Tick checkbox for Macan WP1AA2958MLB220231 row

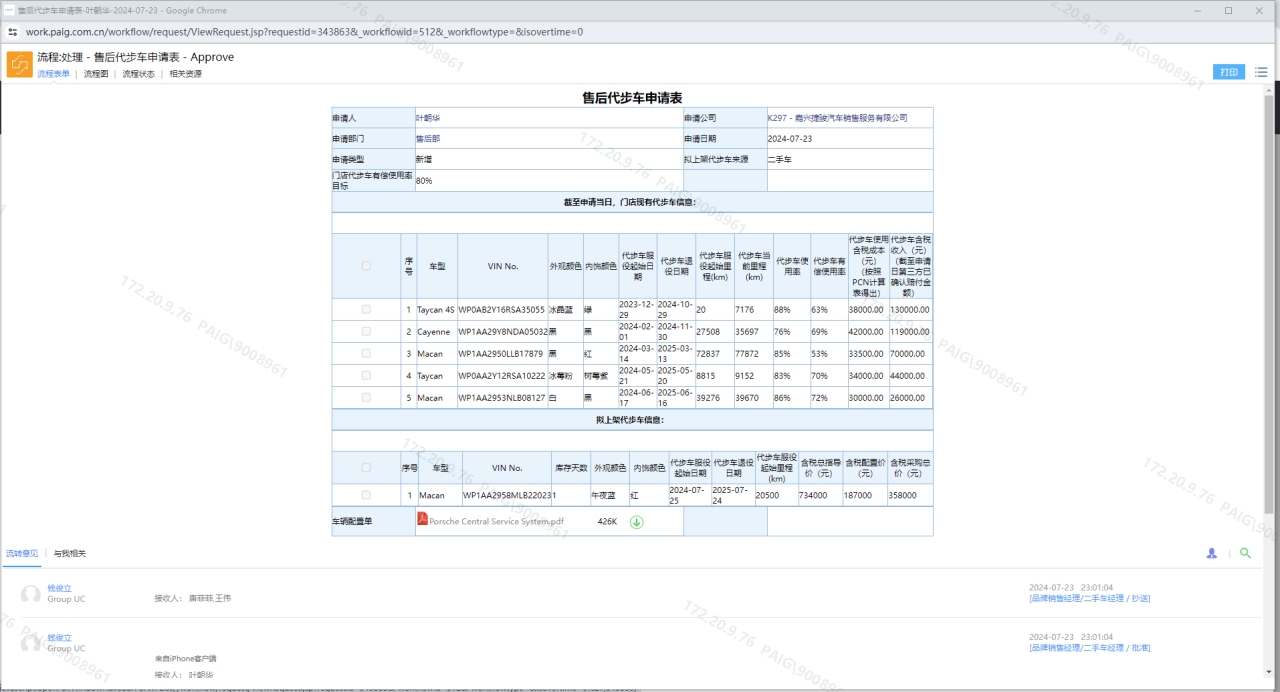point(366,495)
